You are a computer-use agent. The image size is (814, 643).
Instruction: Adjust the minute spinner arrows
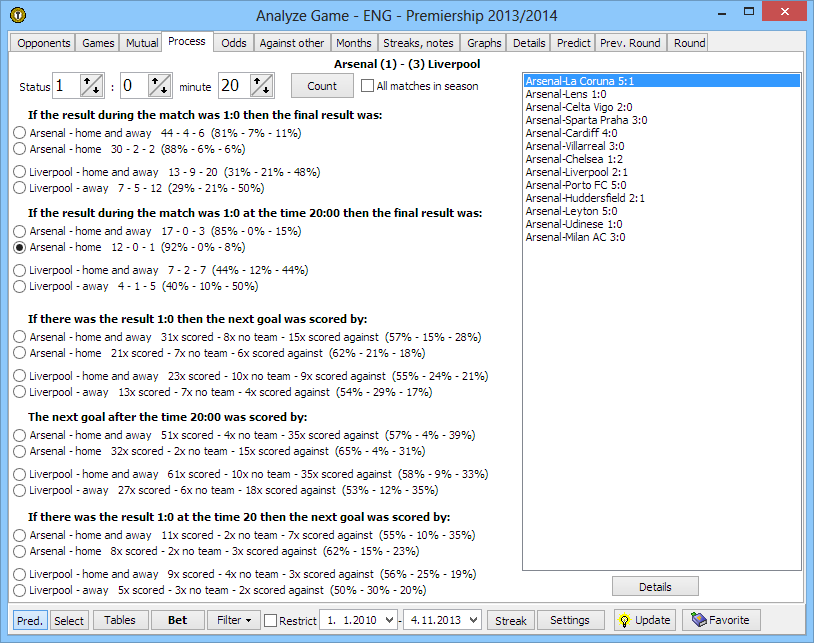[x=261, y=86]
